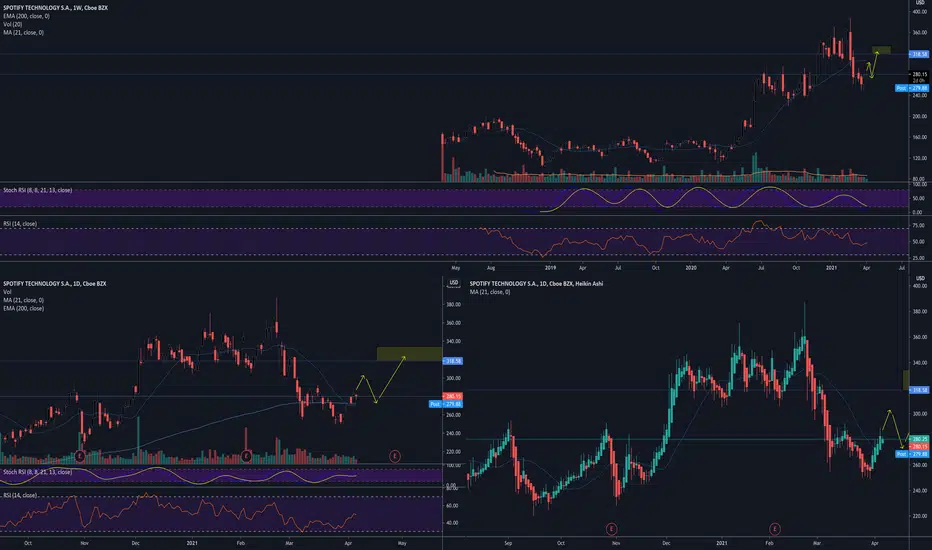Image resolution: width=932 pixels, height=550 pixels.
Task: Select the Stoch RSI legend on the weekly chart
Action: 37,190
